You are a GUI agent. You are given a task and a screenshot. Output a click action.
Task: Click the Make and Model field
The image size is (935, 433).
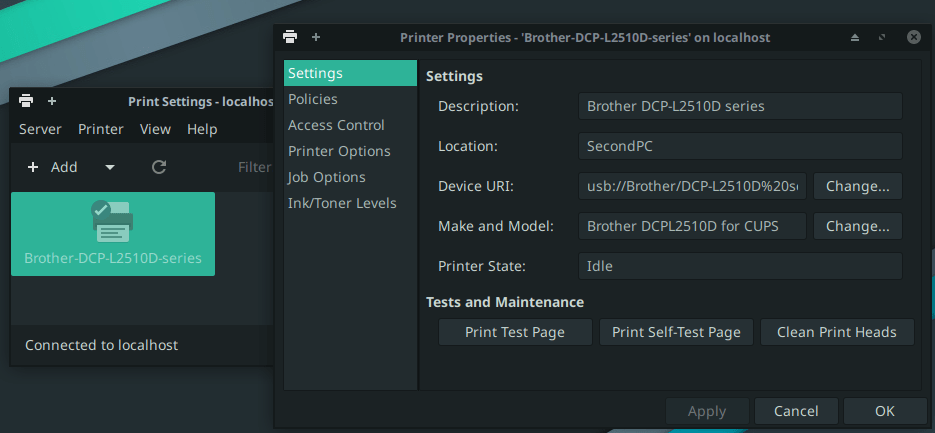[692, 226]
